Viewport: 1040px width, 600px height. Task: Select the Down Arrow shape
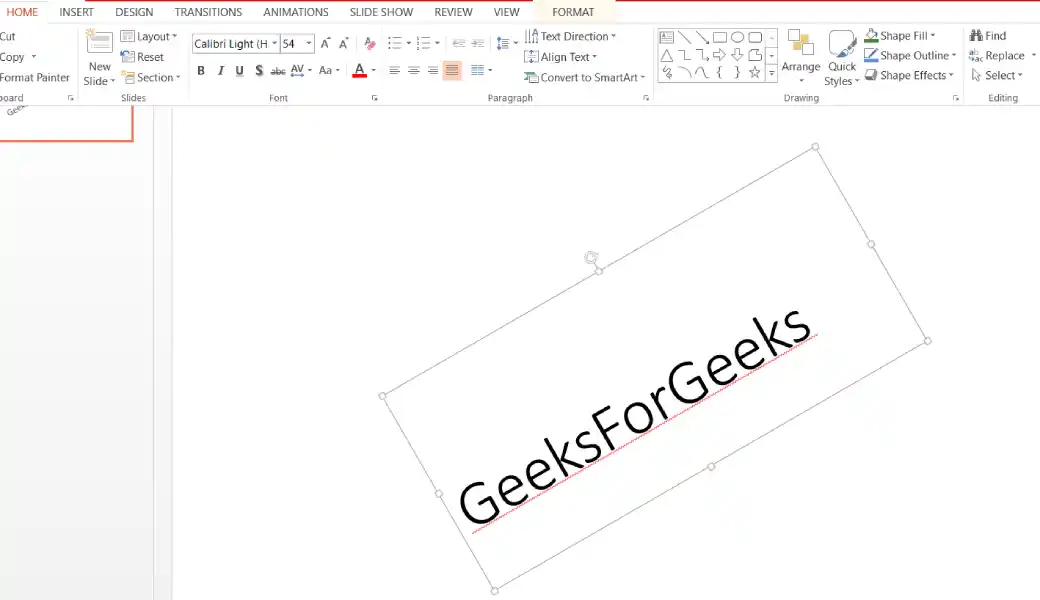pyautogui.click(x=737, y=55)
